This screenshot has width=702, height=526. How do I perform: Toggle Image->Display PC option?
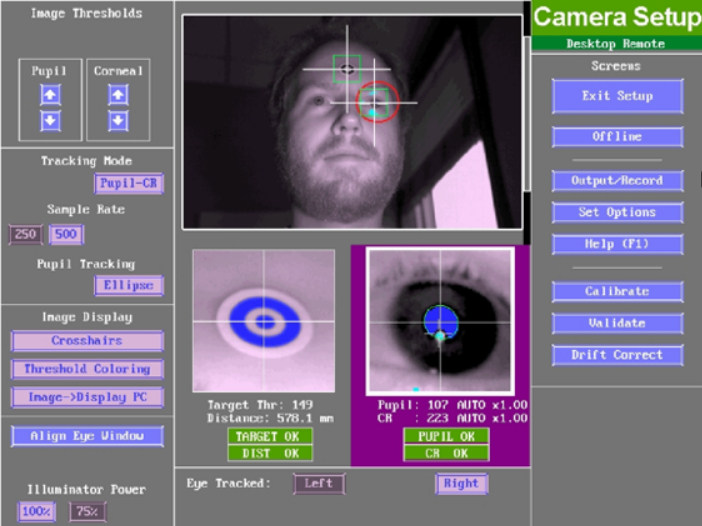pos(87,398)
